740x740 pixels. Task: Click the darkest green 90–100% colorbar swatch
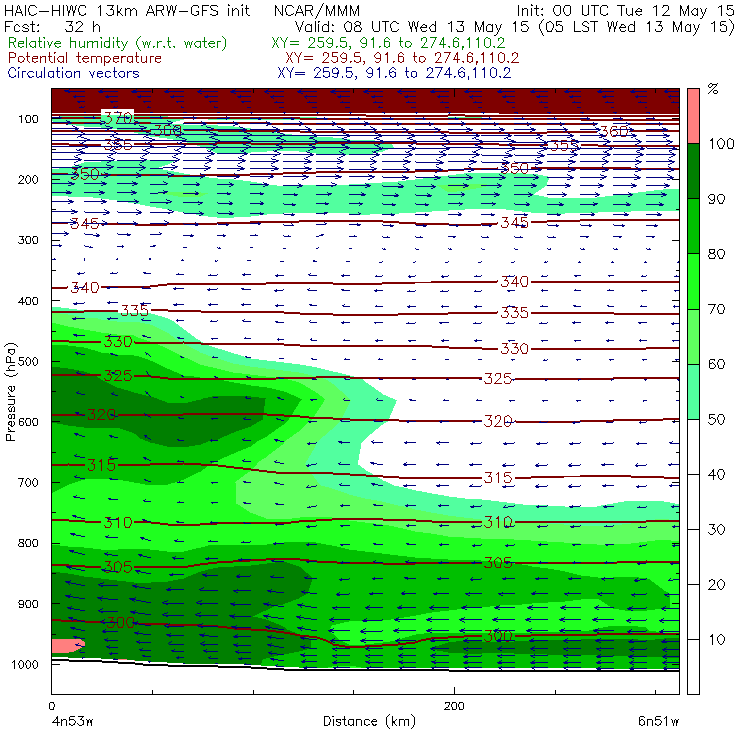click(x=693, y=171)
